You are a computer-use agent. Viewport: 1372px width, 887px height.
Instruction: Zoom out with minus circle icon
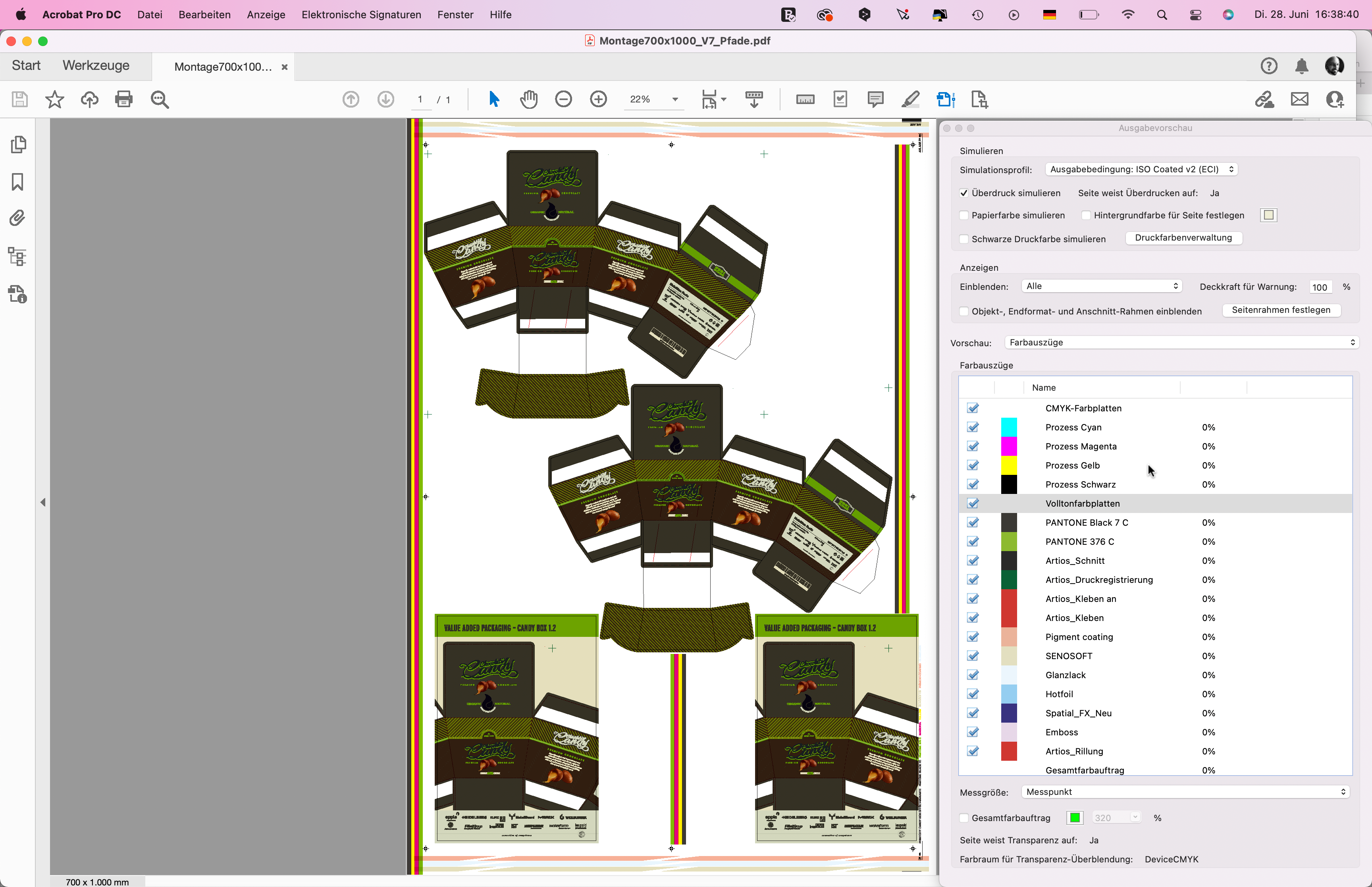point(564,99)
